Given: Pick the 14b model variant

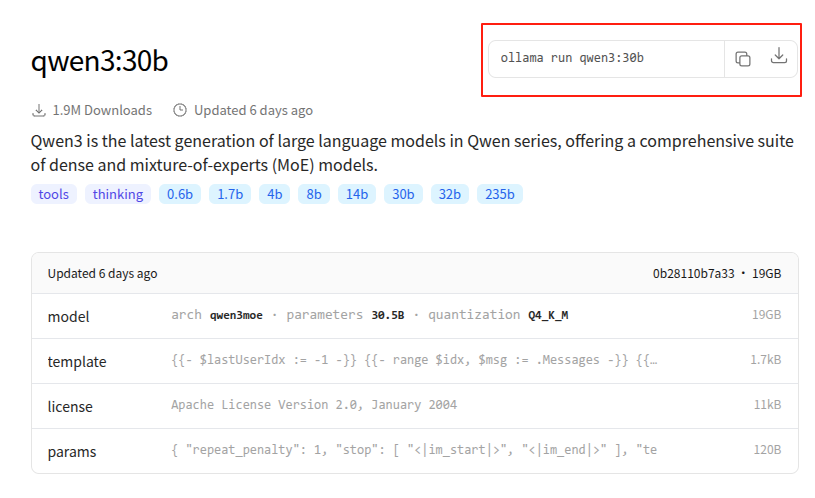Looking at the screenshot, I should (357, 194).
